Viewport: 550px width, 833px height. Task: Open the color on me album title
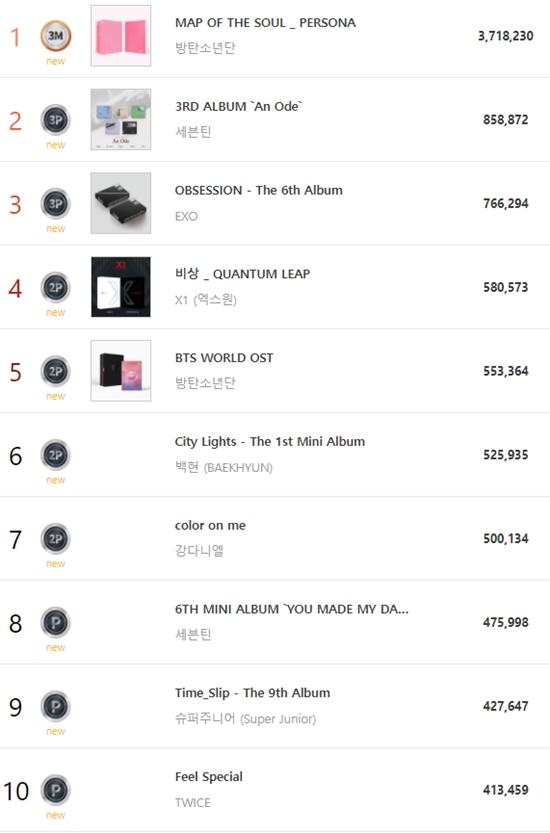coord(210,525)
